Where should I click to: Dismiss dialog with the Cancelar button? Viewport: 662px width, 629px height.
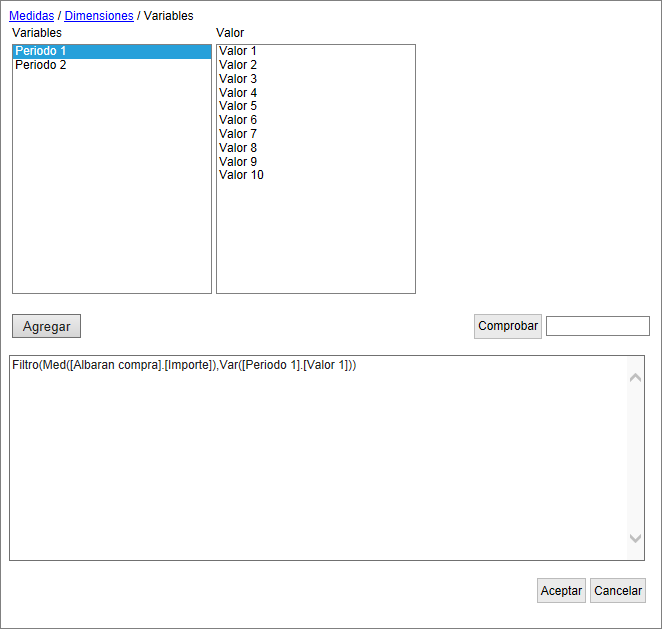pos(618,591)
